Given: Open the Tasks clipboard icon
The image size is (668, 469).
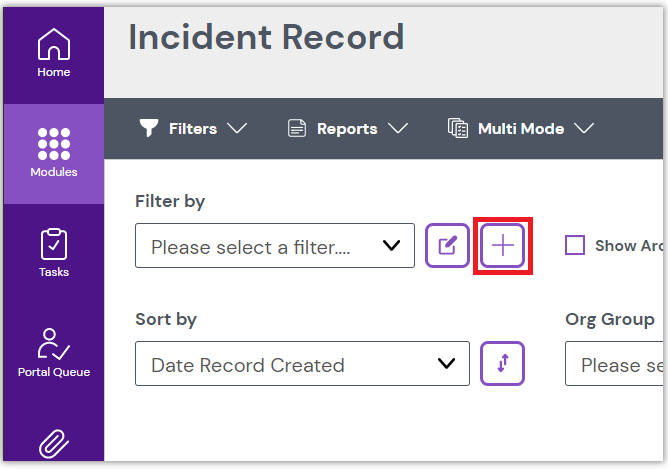Looking at the screenshot, I should pos(54,244).
